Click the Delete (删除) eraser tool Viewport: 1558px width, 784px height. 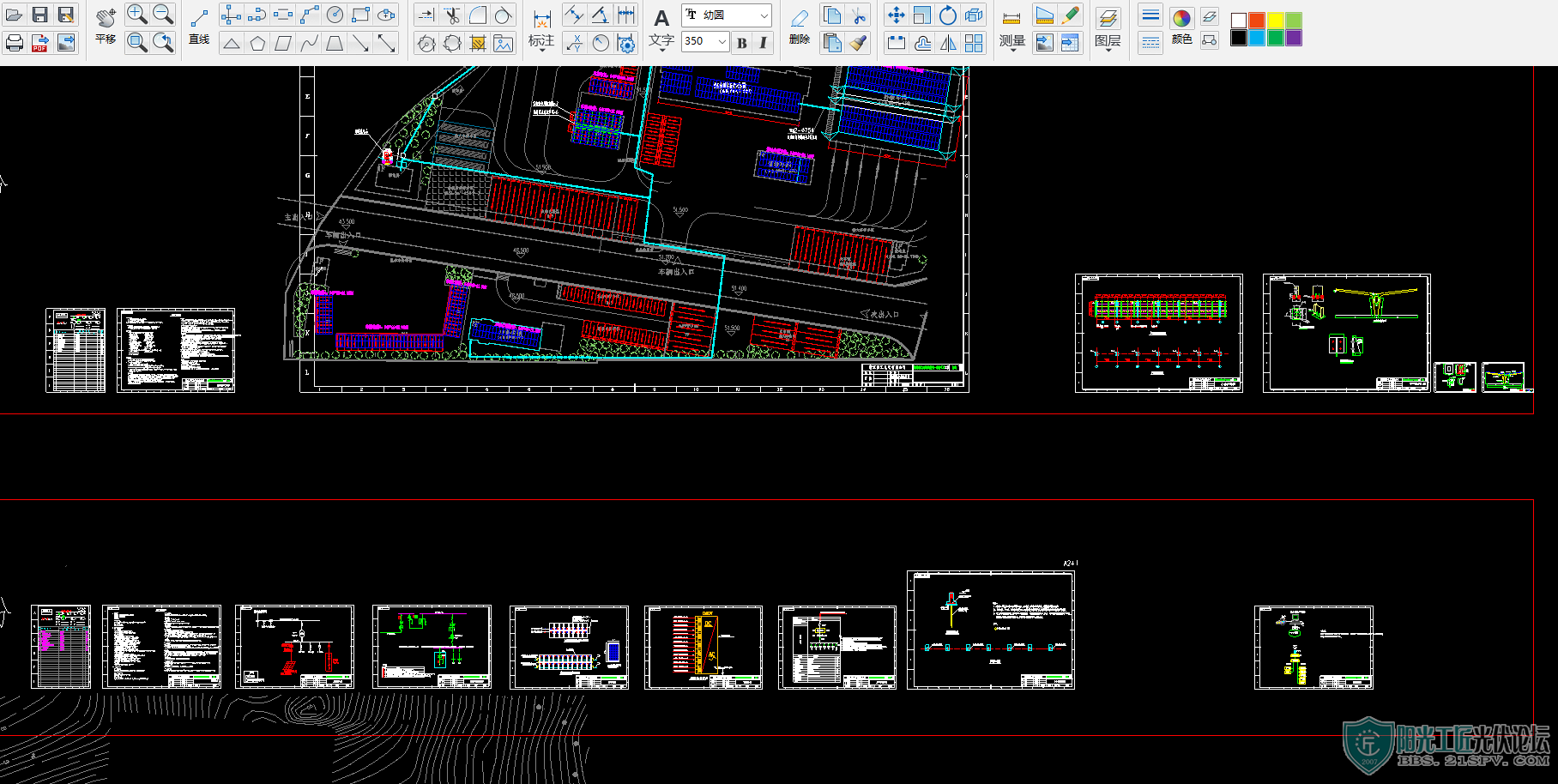pyautogui.click(x=800, y=27)
